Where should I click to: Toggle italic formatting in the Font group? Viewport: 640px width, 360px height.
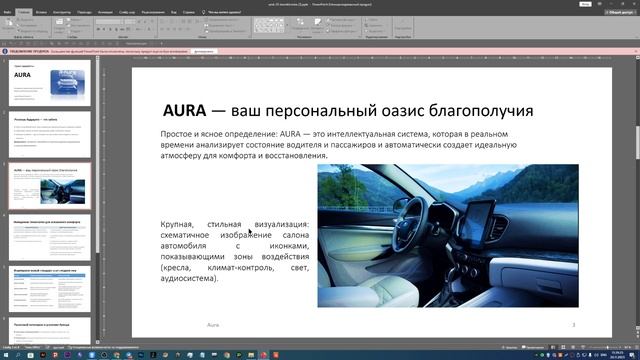104,29
